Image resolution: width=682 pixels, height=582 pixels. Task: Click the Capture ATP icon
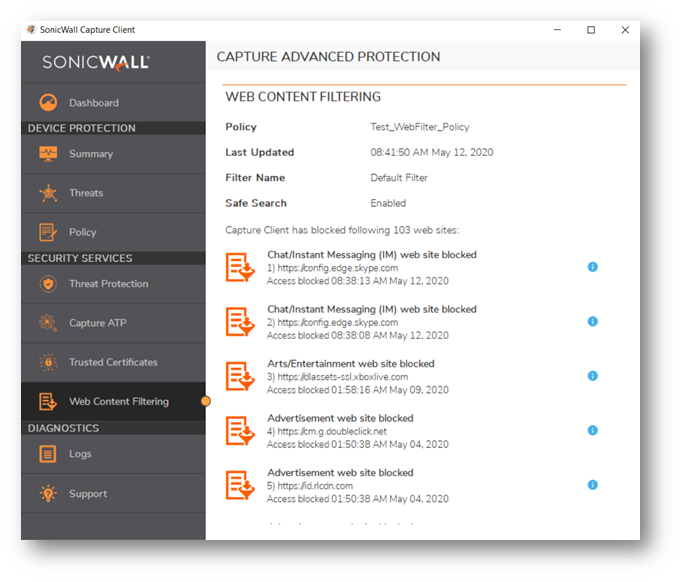(x=48, y=323)
